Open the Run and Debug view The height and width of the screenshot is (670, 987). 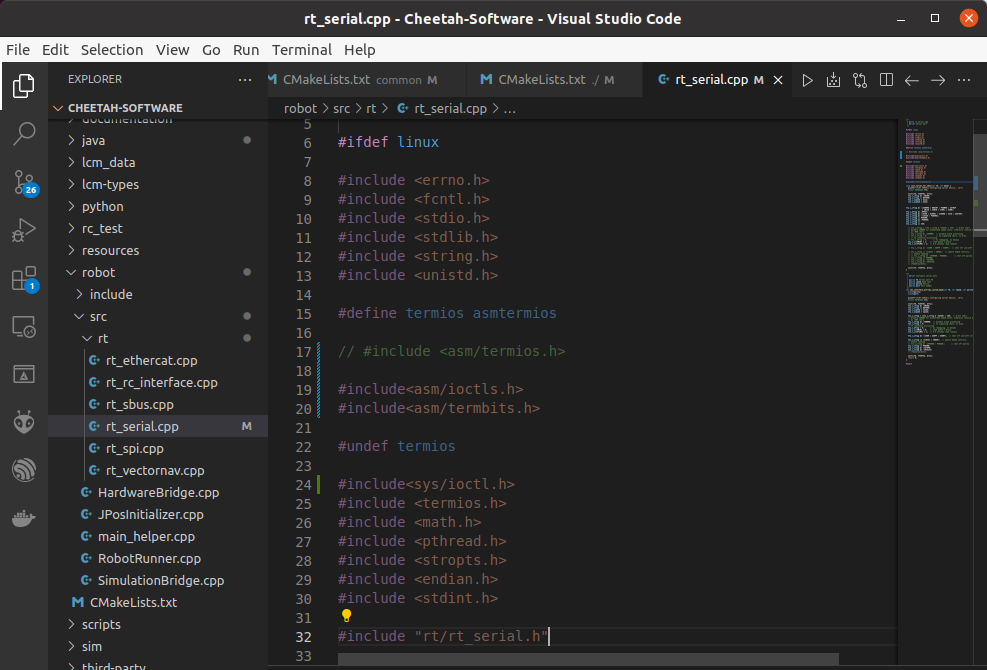(23, 231)
